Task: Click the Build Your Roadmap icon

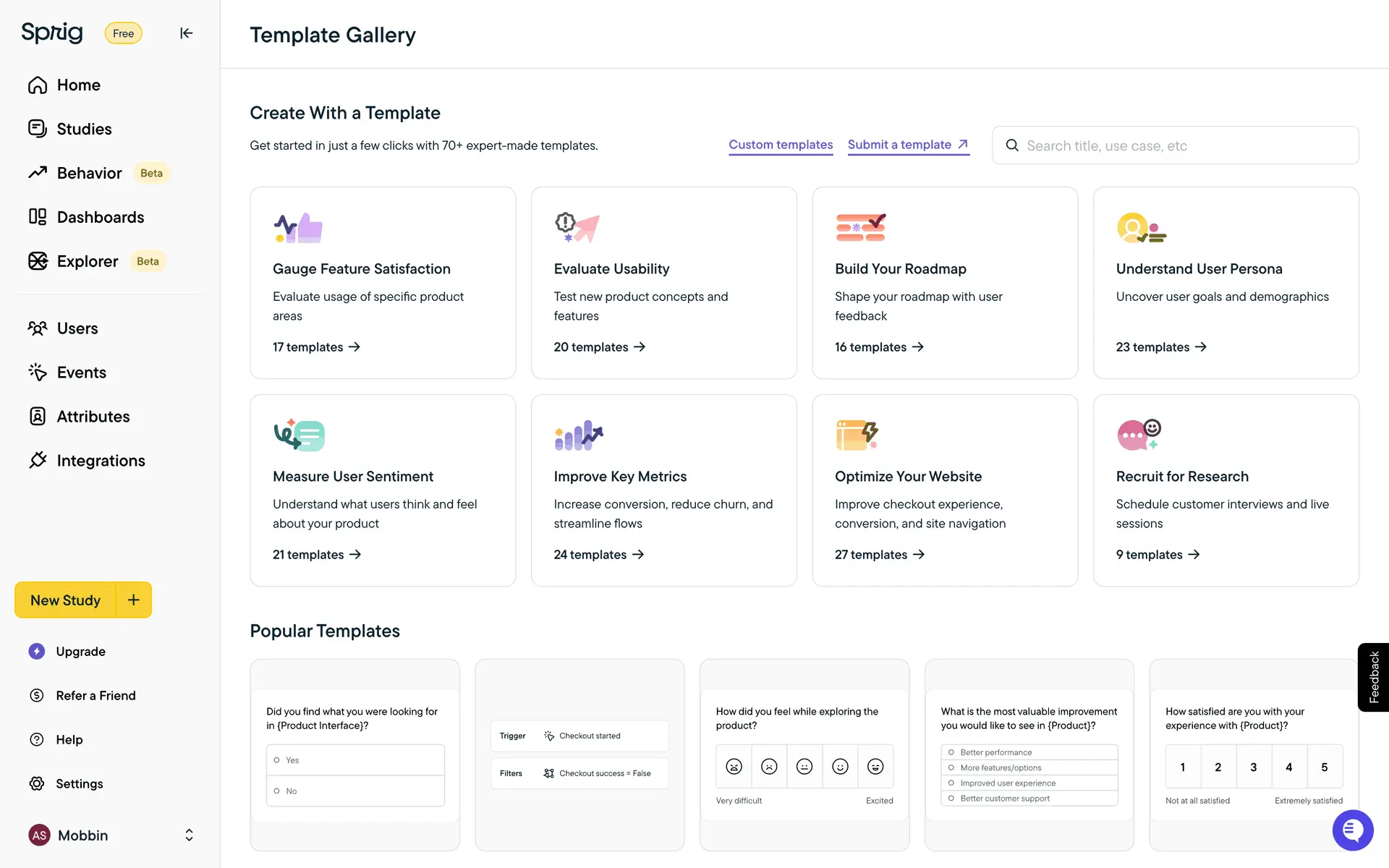Action: point(860,228)
